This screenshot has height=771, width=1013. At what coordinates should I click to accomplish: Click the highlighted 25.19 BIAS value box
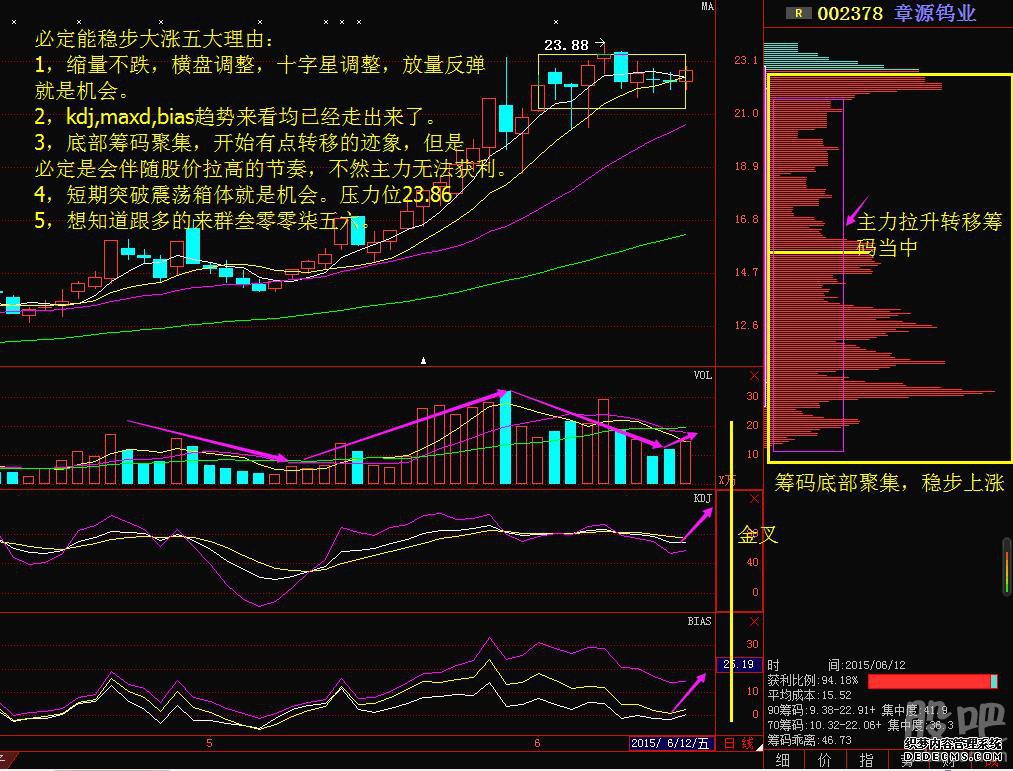pyautogui.click(x=739, y=664)
